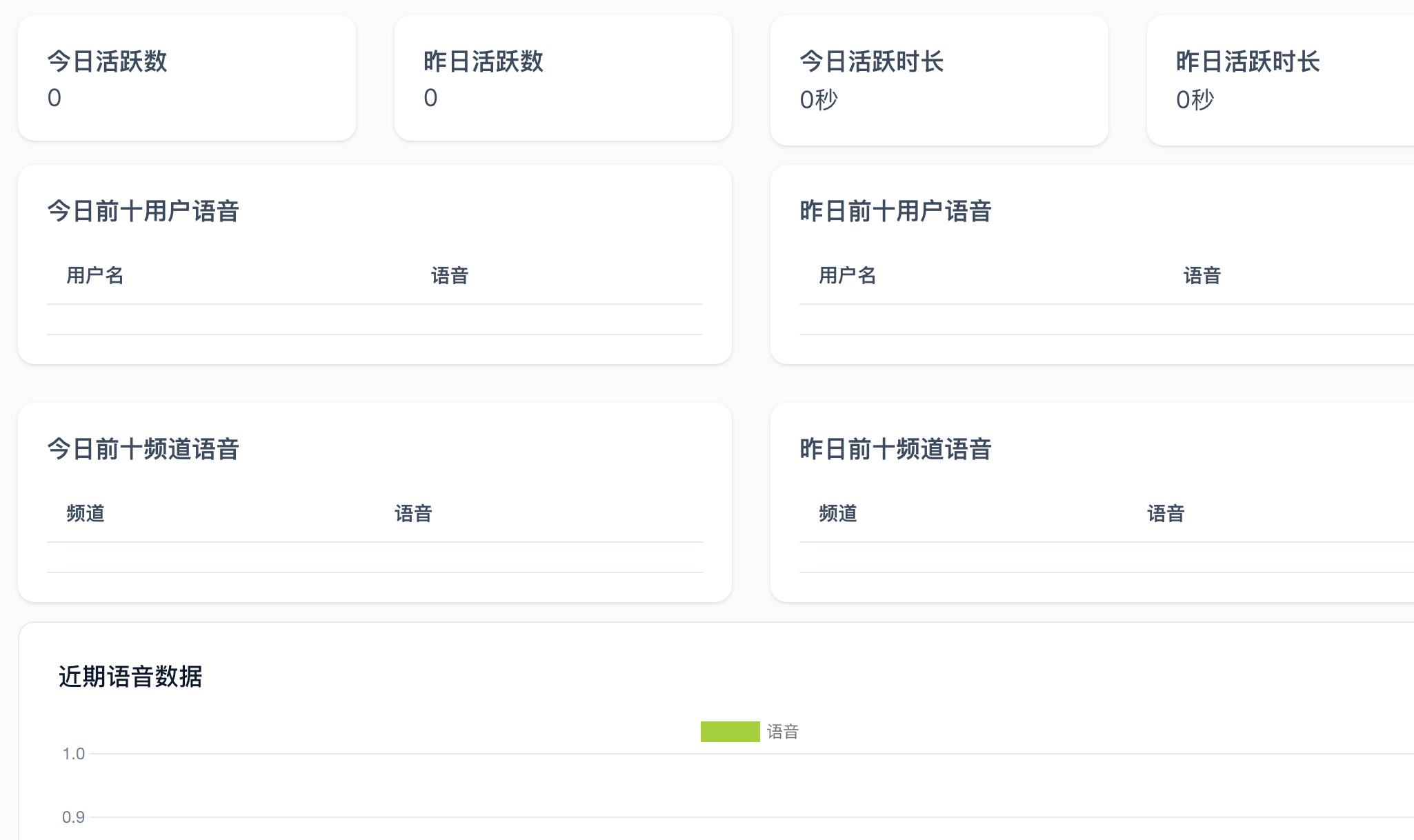
Task: Click 语音 header in 昨日前十用户语音 table
Action: pyautogui.click(x=1202, y=276)
